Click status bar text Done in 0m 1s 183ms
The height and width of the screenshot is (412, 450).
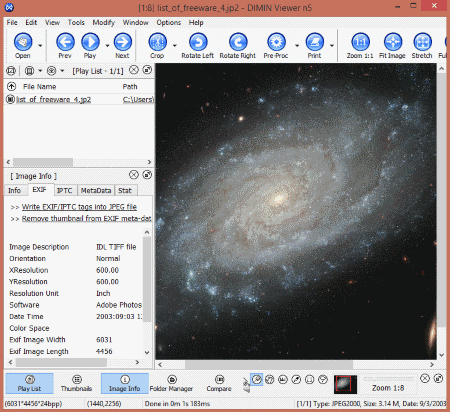(177, 404)
